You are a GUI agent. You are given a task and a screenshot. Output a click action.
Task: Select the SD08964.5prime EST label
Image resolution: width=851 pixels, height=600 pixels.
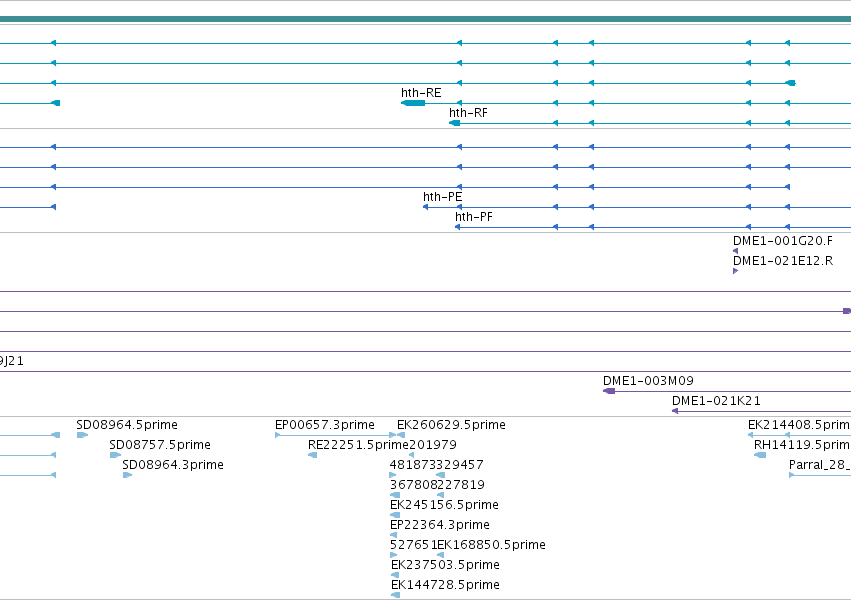[127, 425]
